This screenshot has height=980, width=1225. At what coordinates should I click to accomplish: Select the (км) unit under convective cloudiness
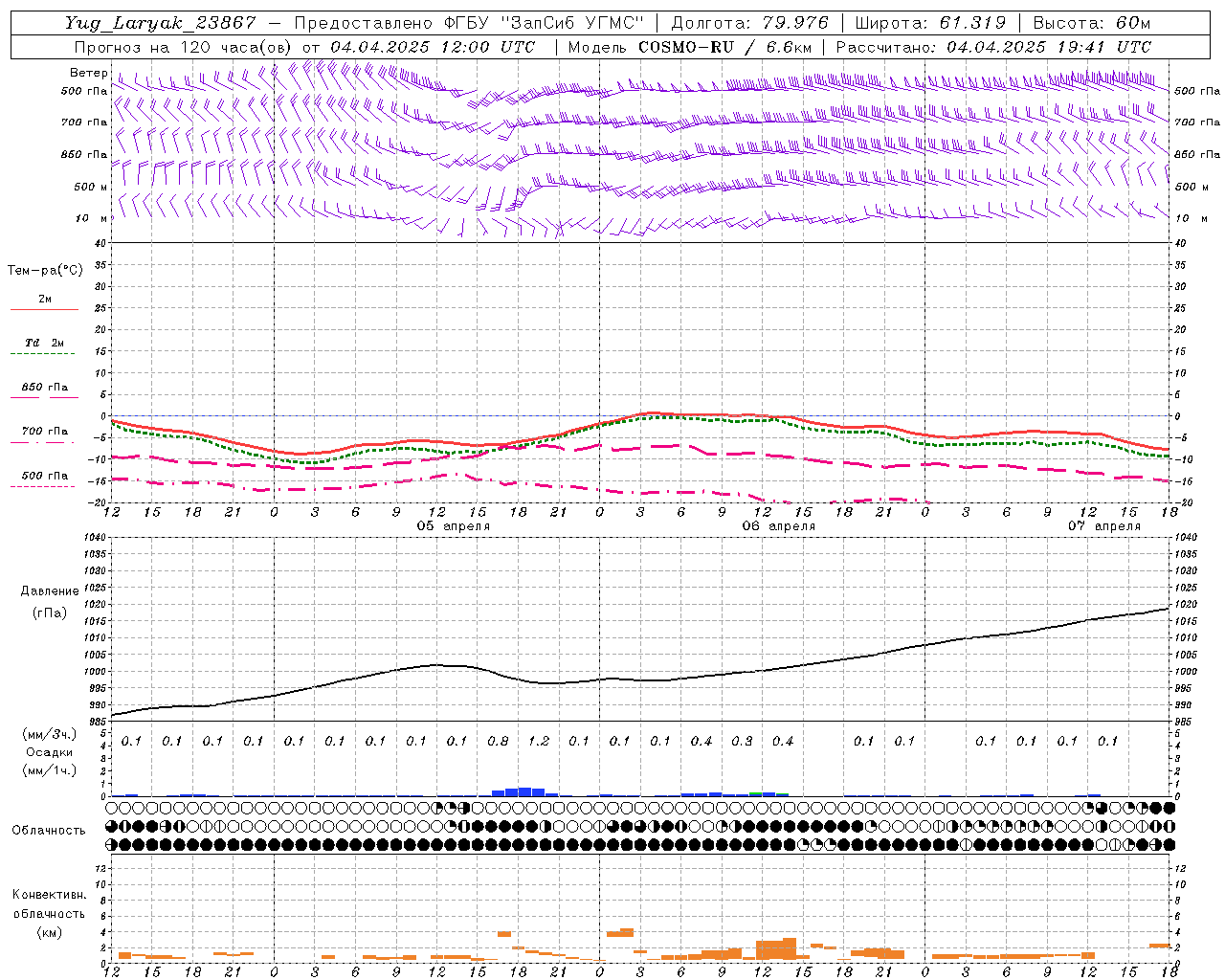tap(49, 932)
